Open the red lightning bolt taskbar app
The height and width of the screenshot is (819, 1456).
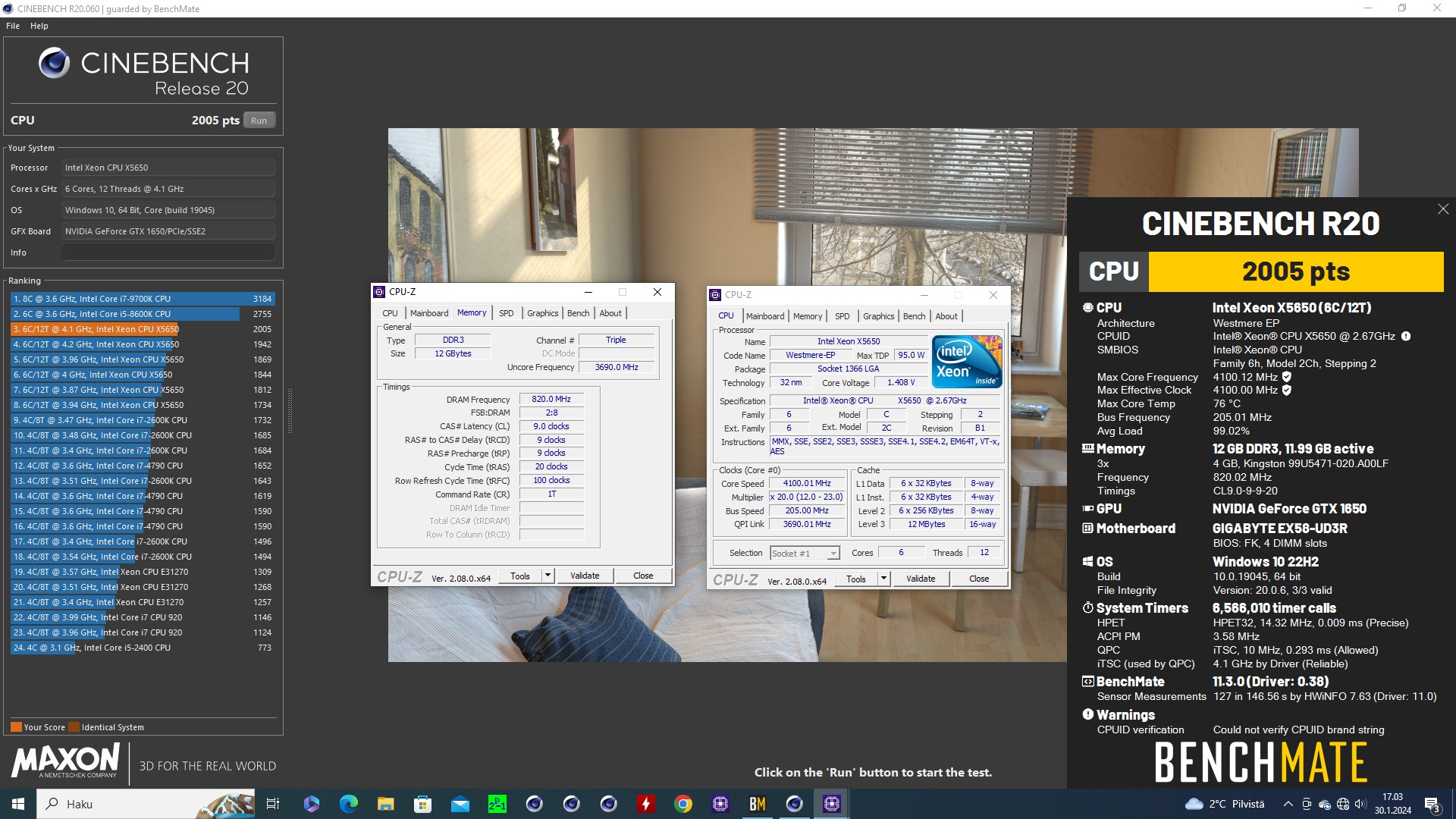[645, 804]
